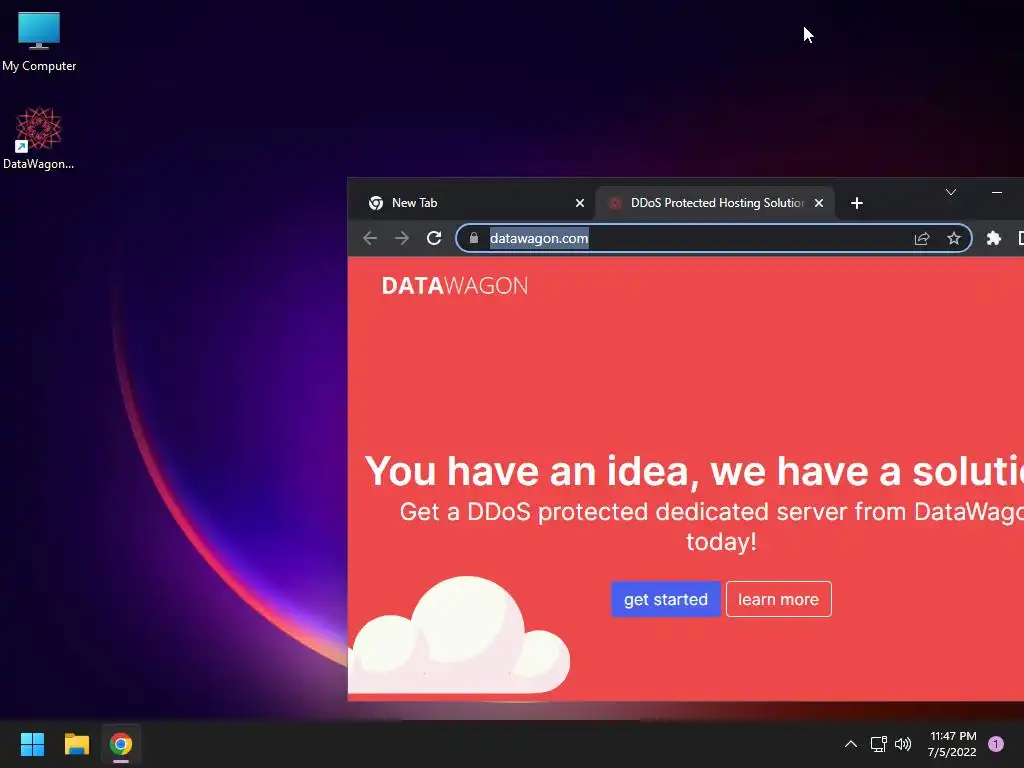Open volume control from the system tray
The image size is (1024, 768).
point(903,744)
